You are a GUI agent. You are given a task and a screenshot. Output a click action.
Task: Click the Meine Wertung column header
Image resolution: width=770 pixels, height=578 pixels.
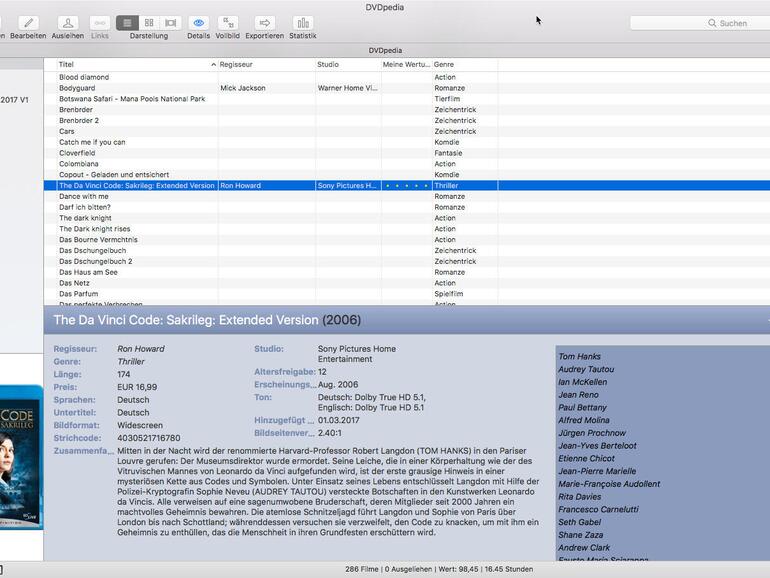(405, 64)
